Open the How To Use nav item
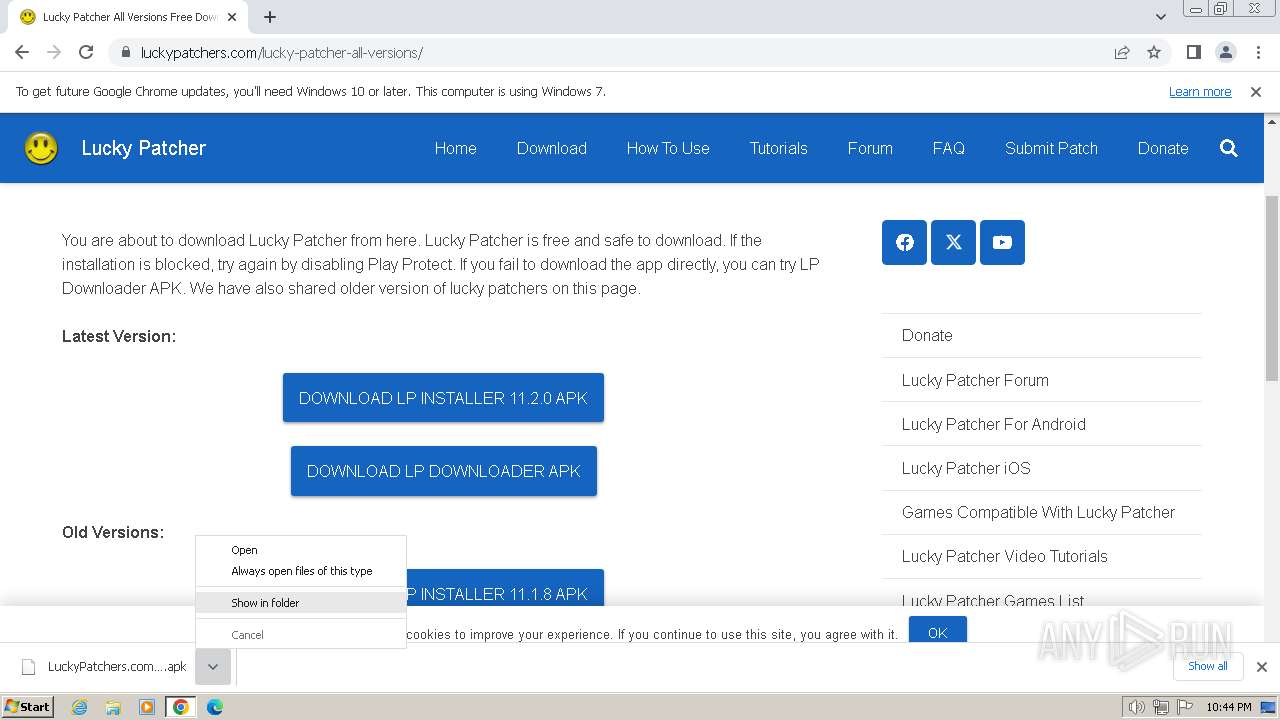1280x720 pixels. tap(668, 148)
